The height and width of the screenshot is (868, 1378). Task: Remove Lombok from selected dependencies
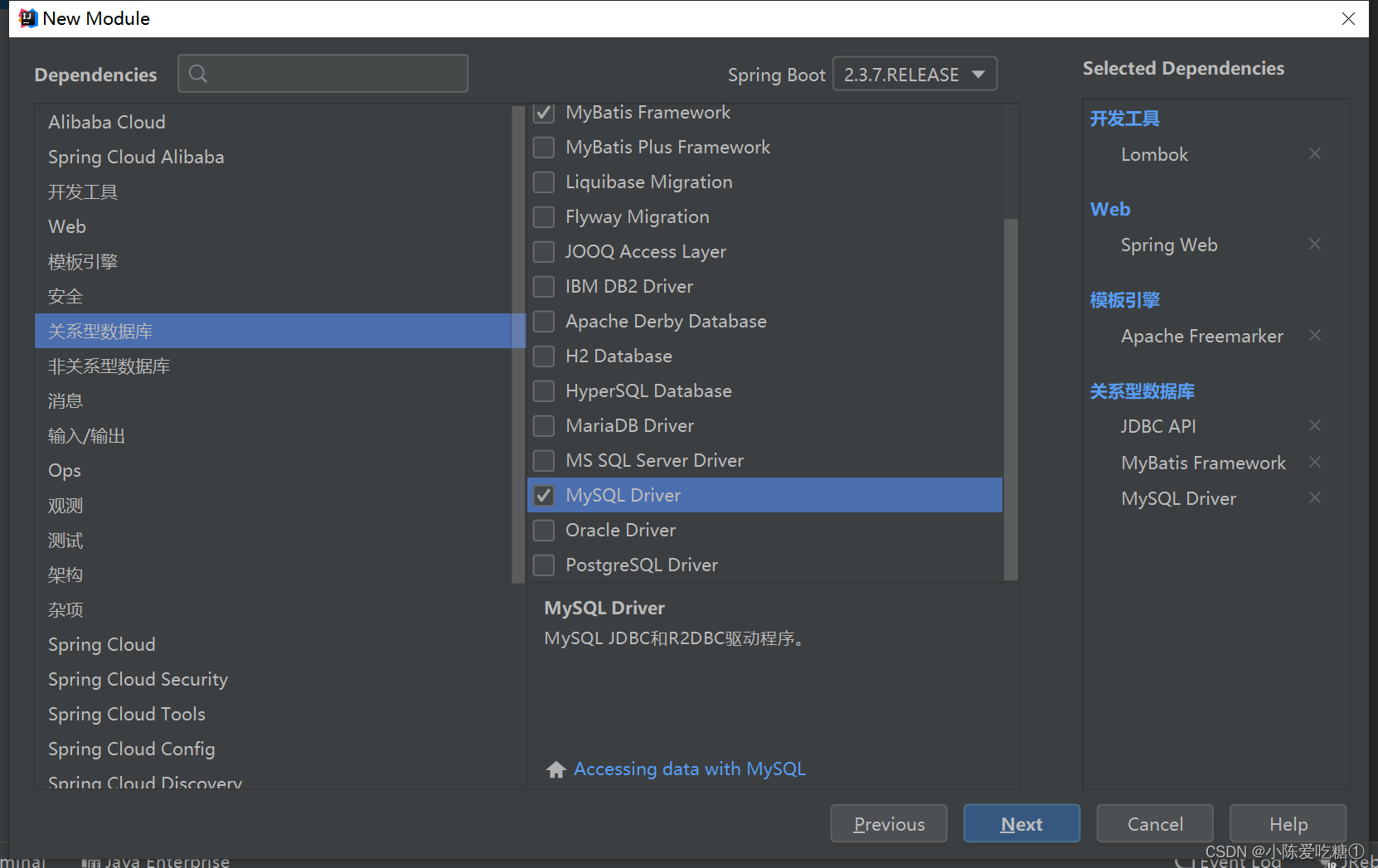[x=1315, y=153]
